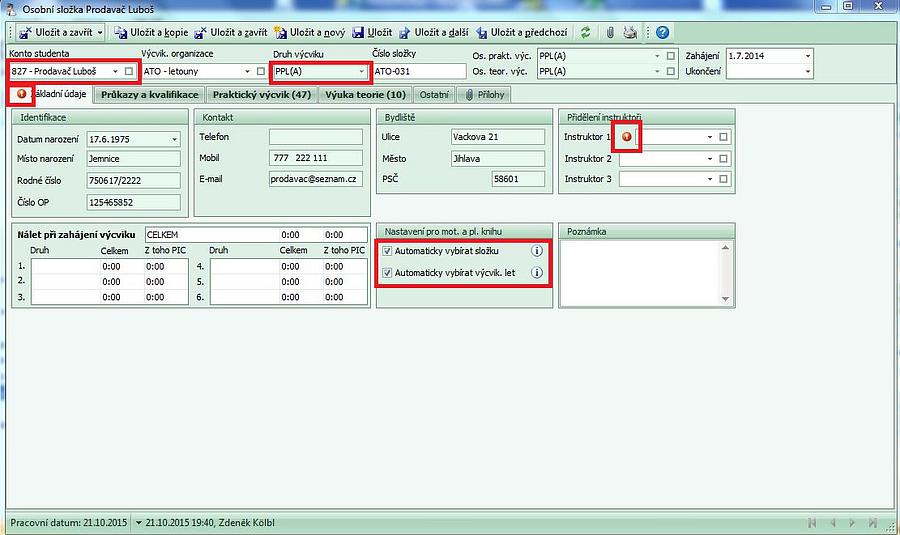Open the Datum narození date dropdown
The height and width of the screenshot is (535, 900).
pyautogui.click(x=174, y=138)
